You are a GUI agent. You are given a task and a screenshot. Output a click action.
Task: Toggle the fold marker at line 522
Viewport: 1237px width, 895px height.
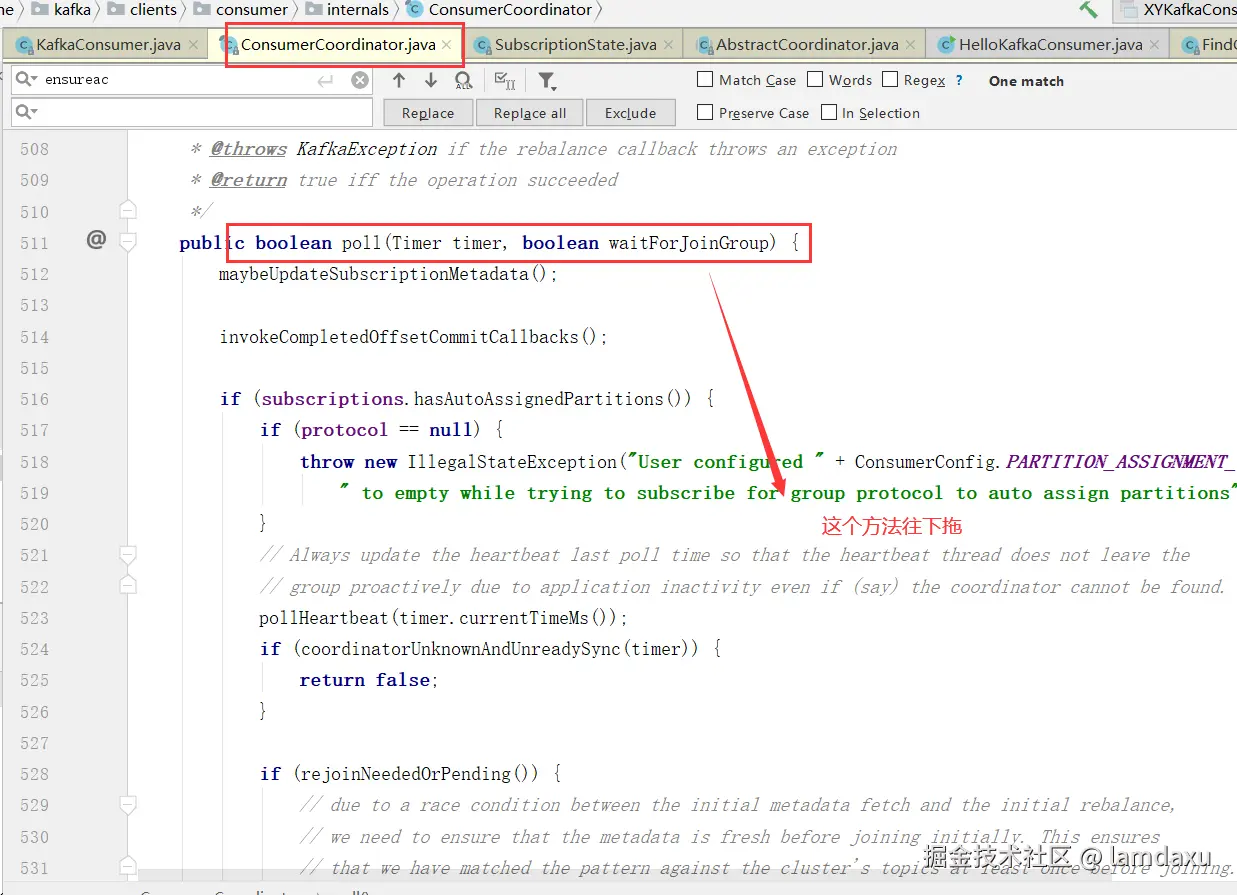click(128, 585)
